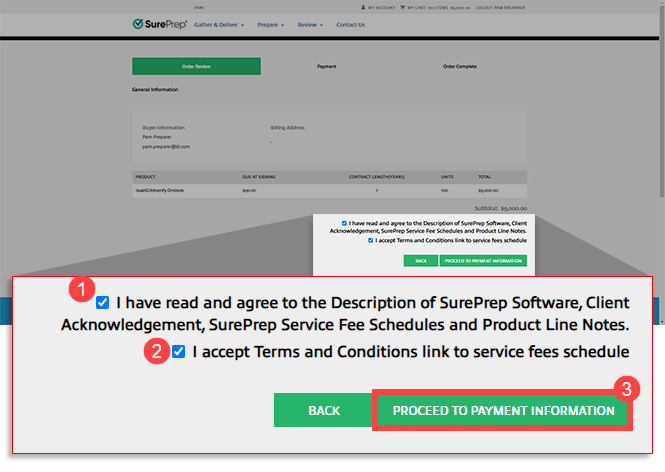This screenshot has height=472, width=665.
Task: Expand the Prepare dropdown menu
Action: 271,25
